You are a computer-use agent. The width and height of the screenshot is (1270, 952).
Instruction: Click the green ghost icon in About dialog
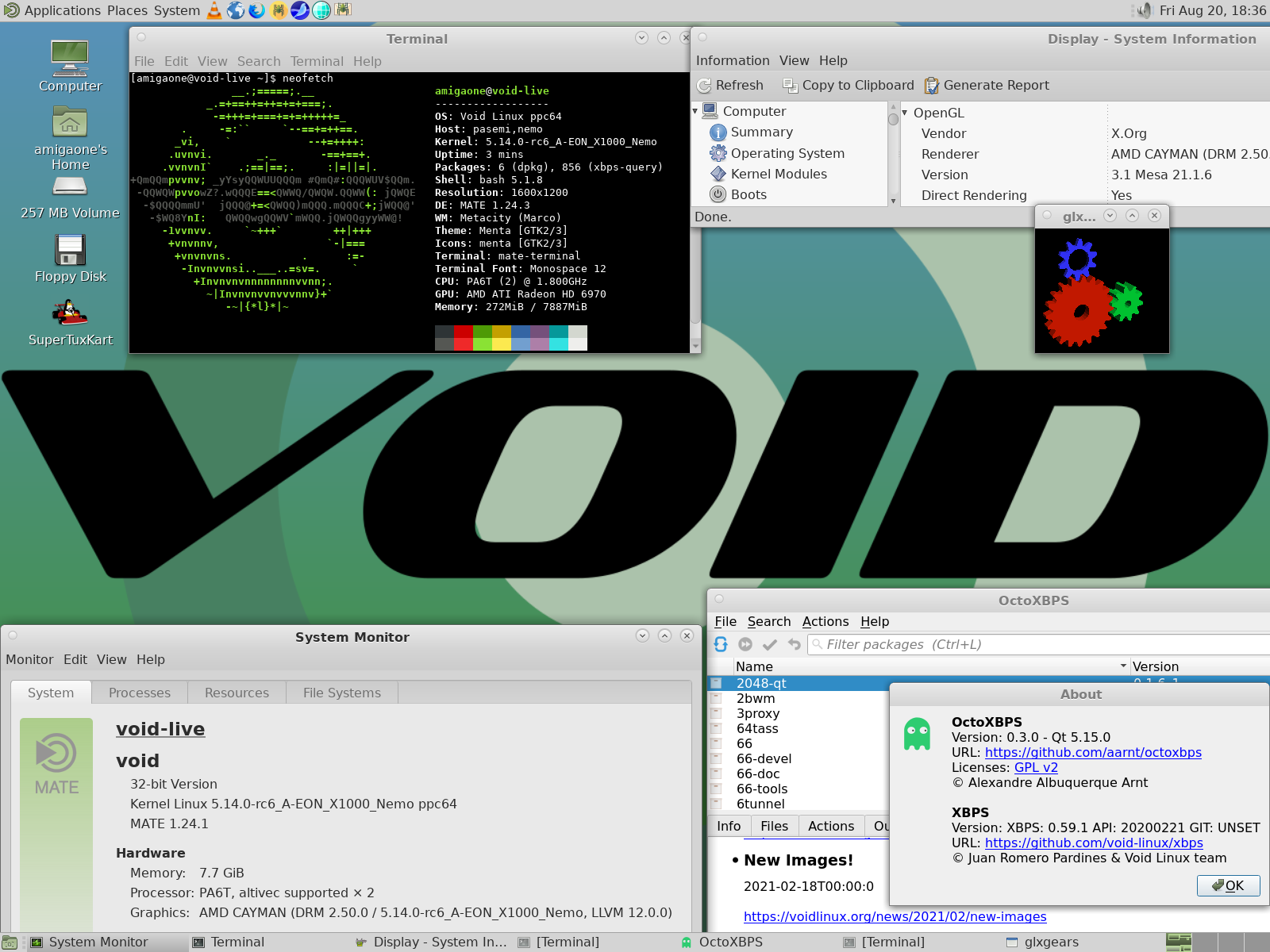[917, 734]
